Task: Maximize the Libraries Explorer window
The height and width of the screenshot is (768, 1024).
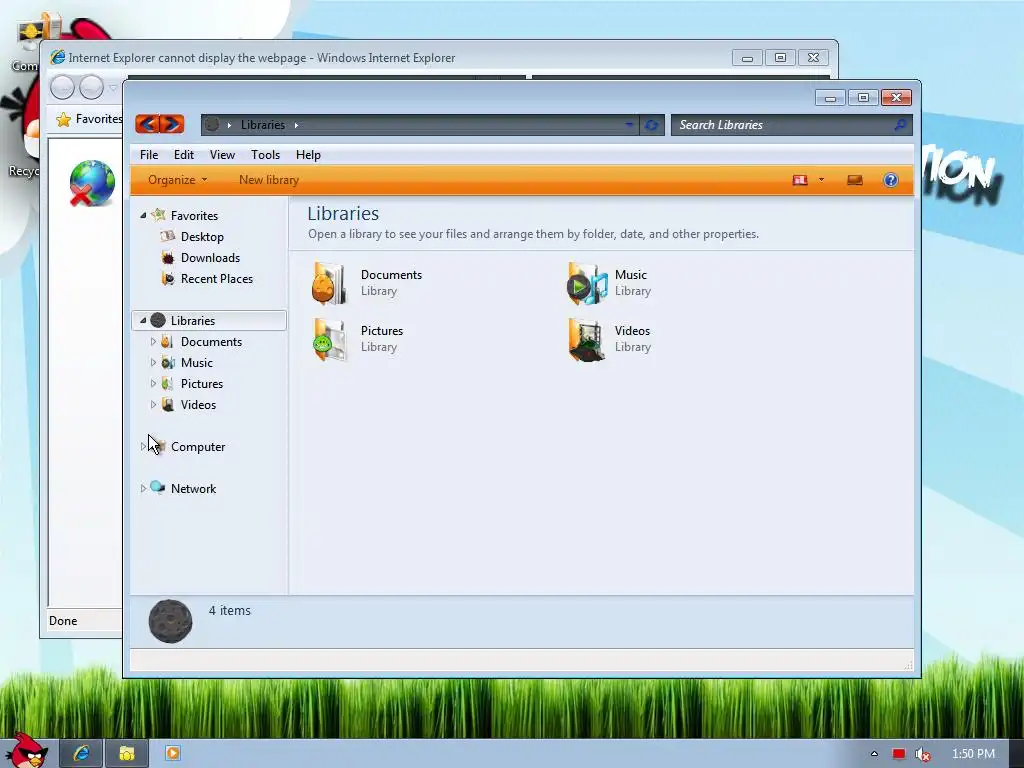Action: 863,97
